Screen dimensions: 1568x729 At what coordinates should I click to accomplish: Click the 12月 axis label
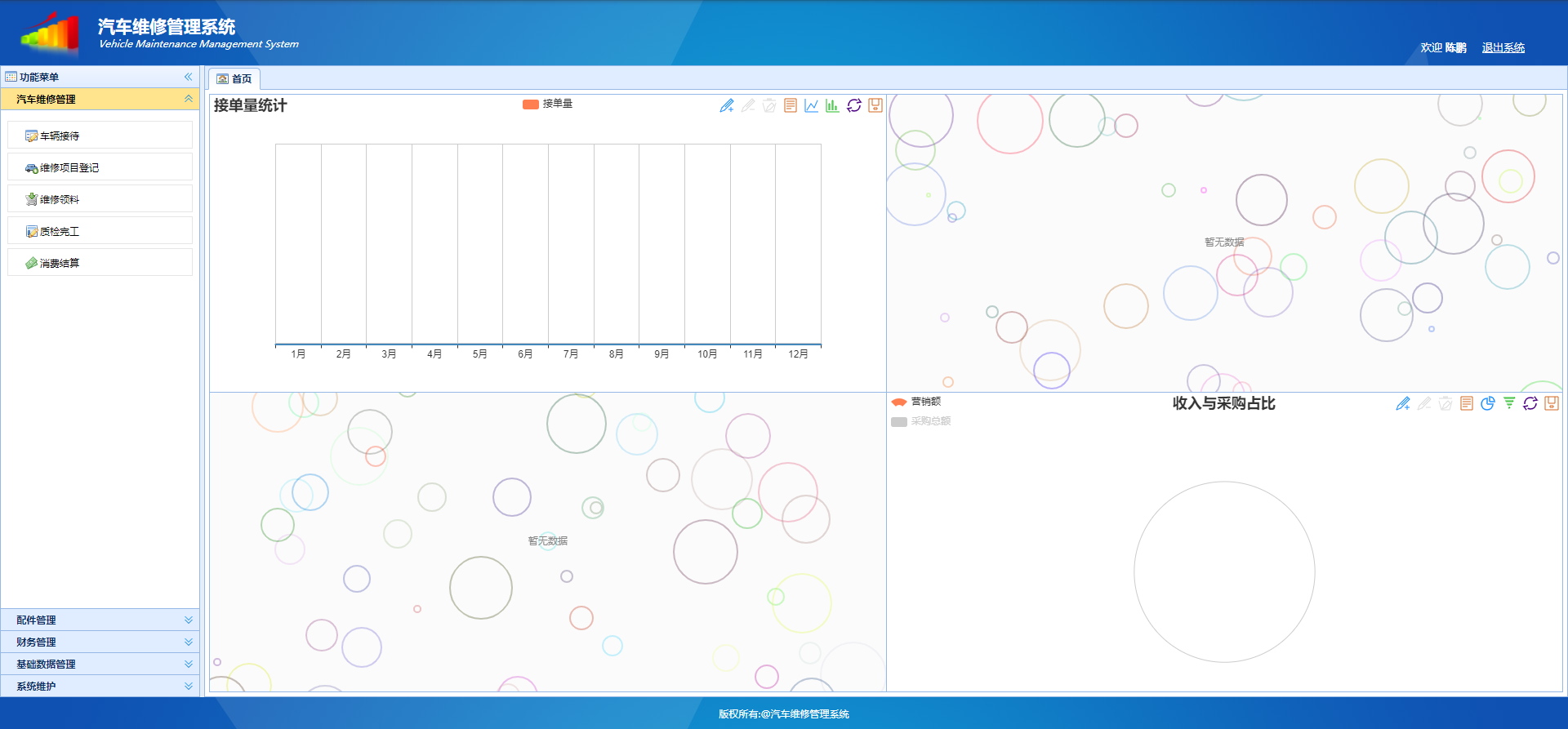(798, 353)
